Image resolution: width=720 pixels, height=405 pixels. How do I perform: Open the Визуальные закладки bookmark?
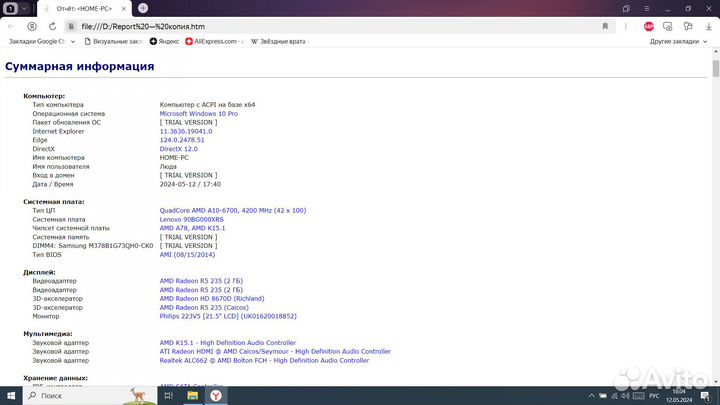point(113,41)
